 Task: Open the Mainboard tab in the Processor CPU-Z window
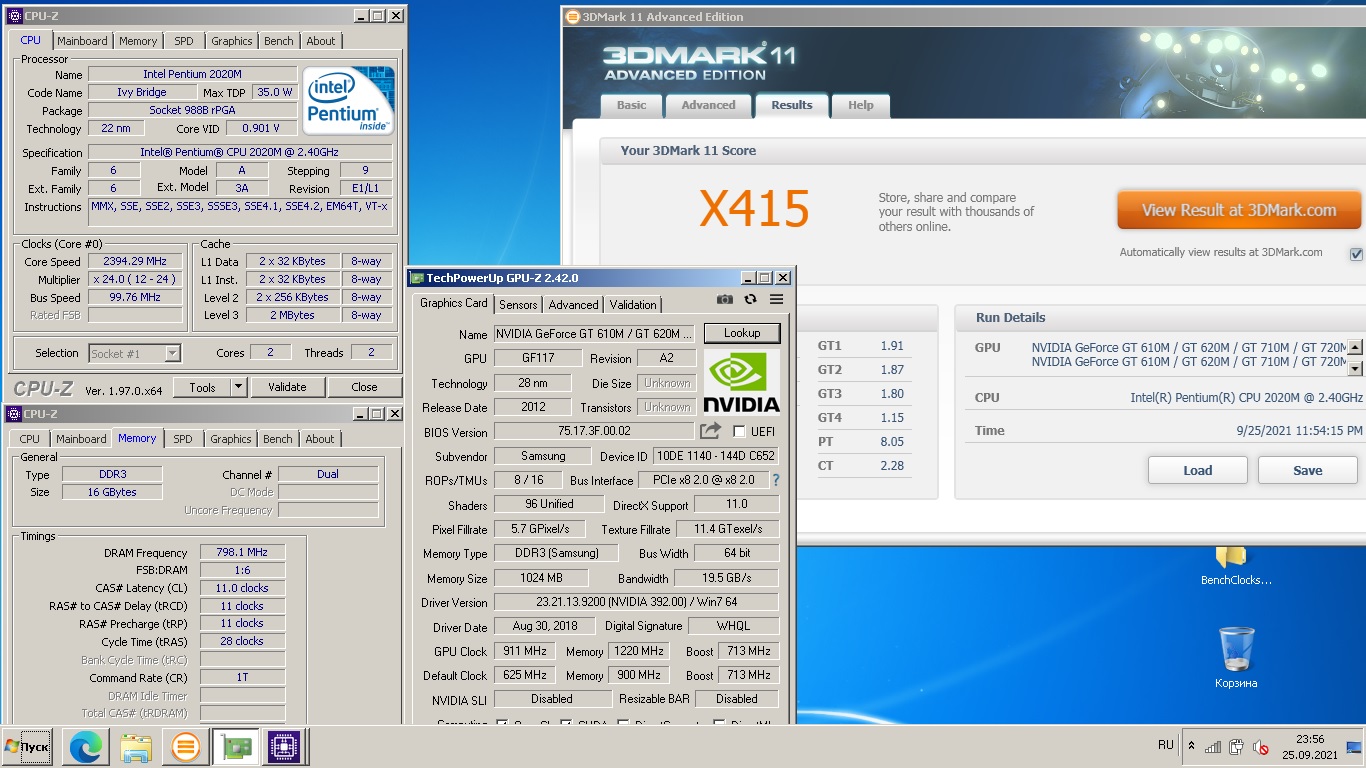82,41
